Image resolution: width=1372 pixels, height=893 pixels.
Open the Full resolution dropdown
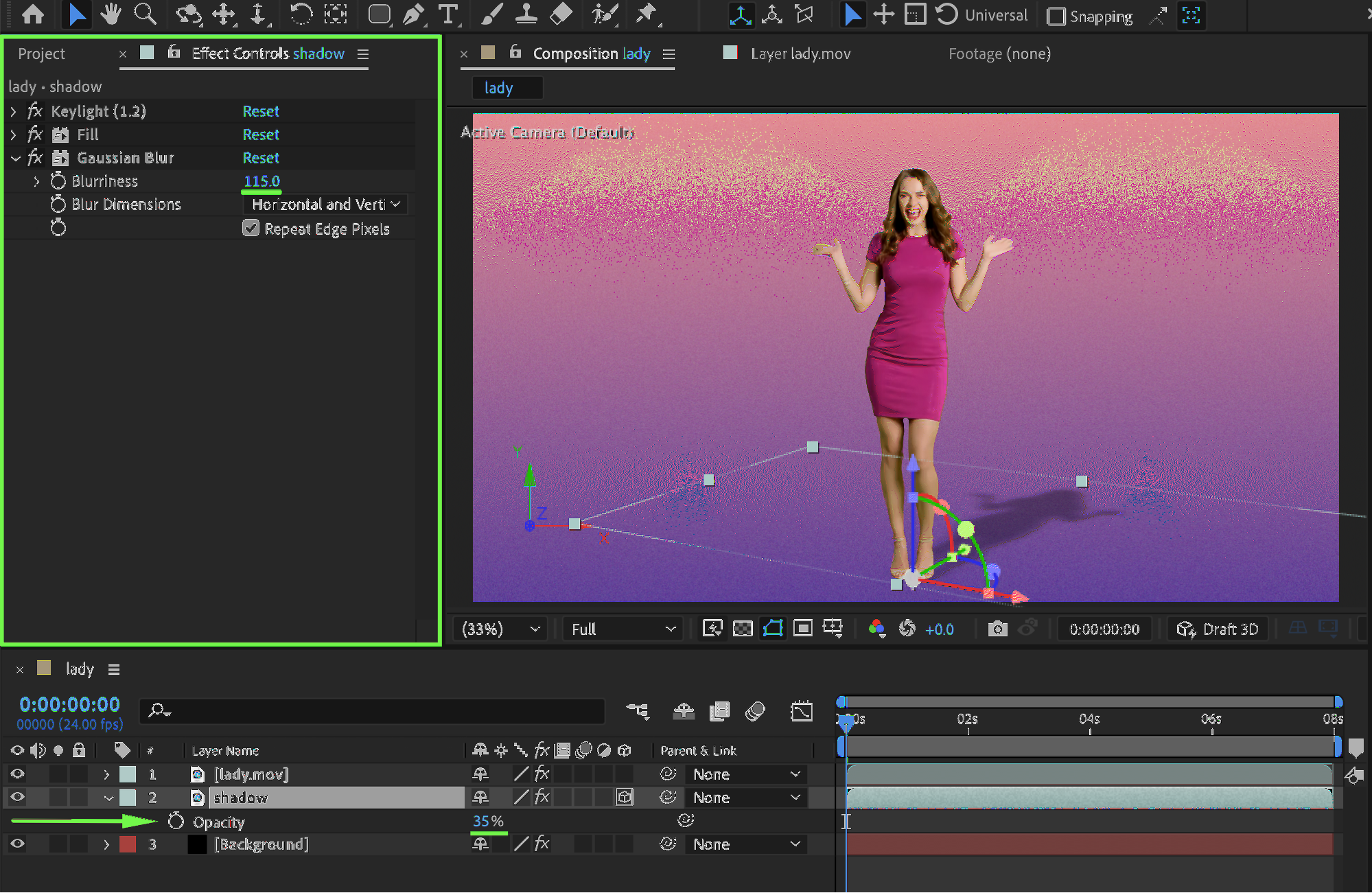[x=623, y=629]
